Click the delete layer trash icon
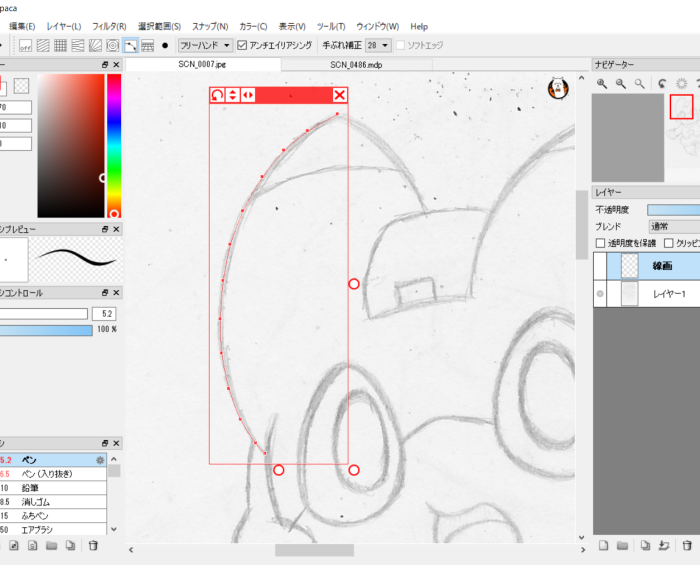700x565 pixels. [x=687, y=545]
